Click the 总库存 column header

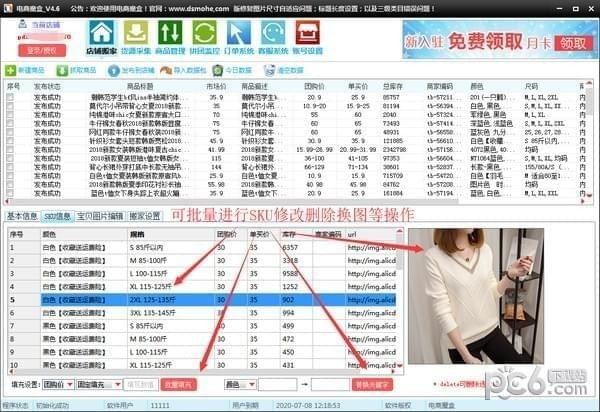click(393, 87)
